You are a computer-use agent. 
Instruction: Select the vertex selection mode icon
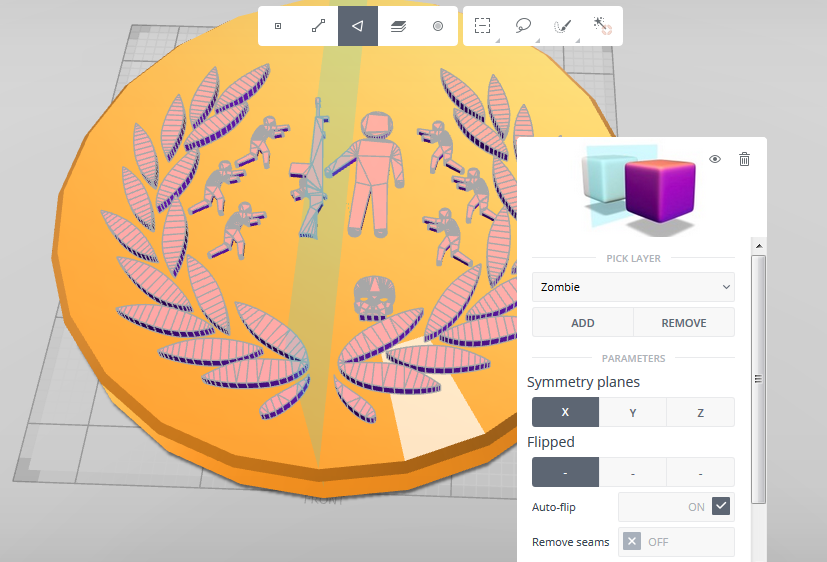click(x=278, y=26)
